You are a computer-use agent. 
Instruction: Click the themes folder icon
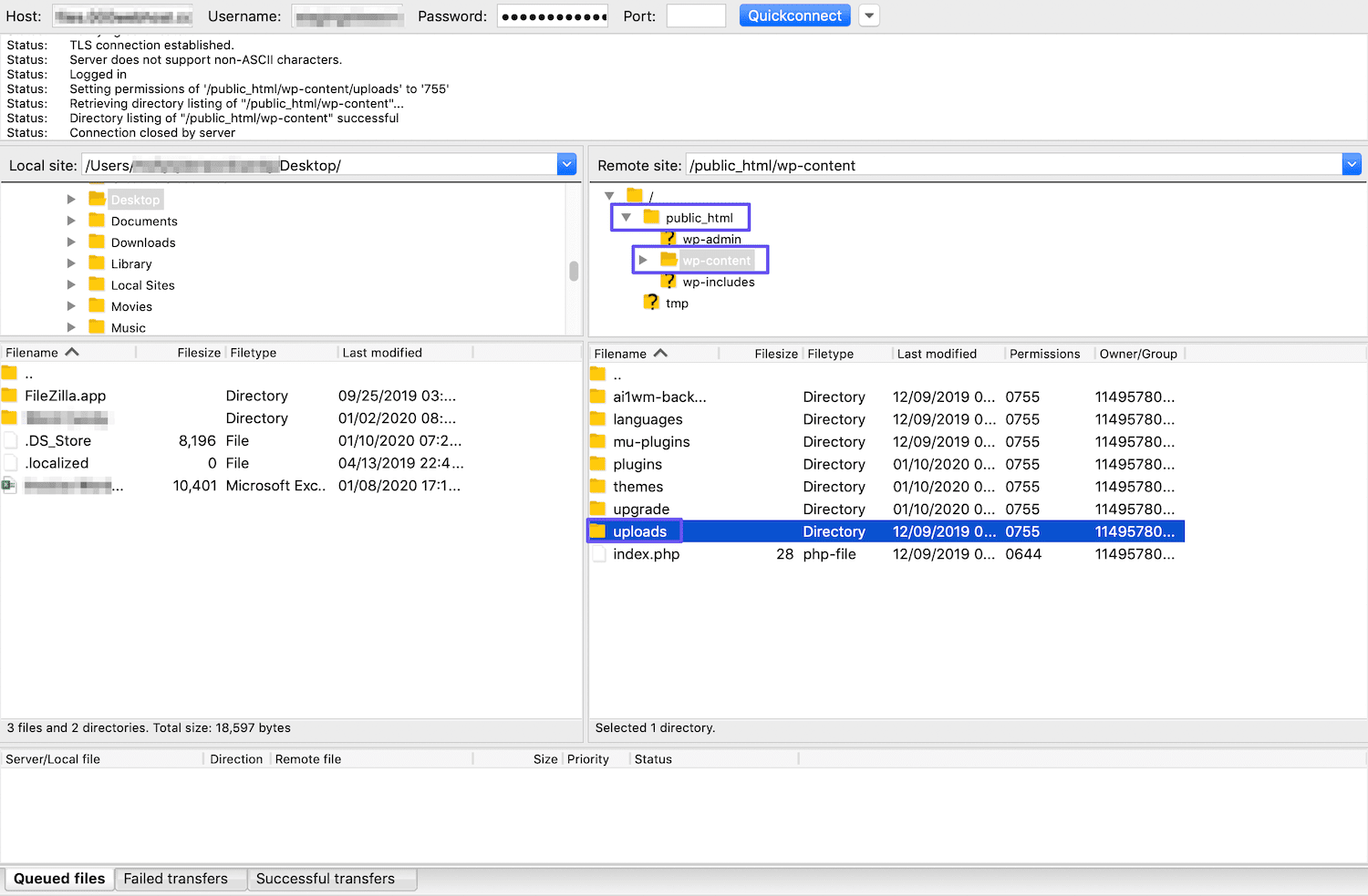tap(600, 486)
